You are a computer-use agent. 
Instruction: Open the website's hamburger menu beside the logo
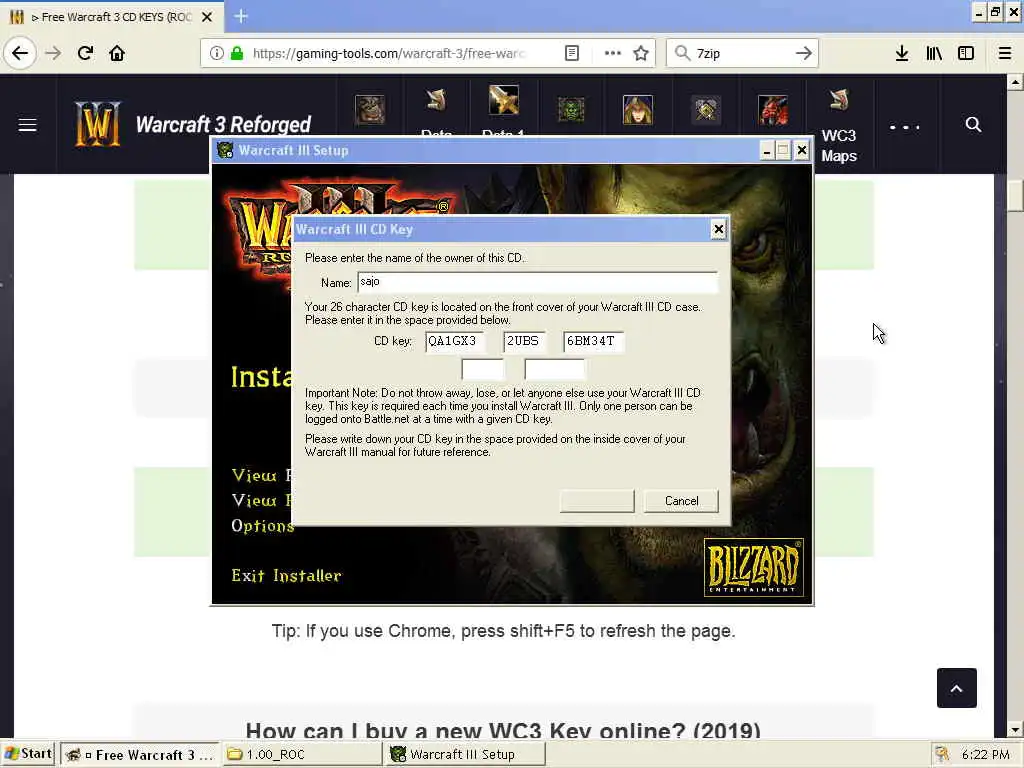pos(27,125)
